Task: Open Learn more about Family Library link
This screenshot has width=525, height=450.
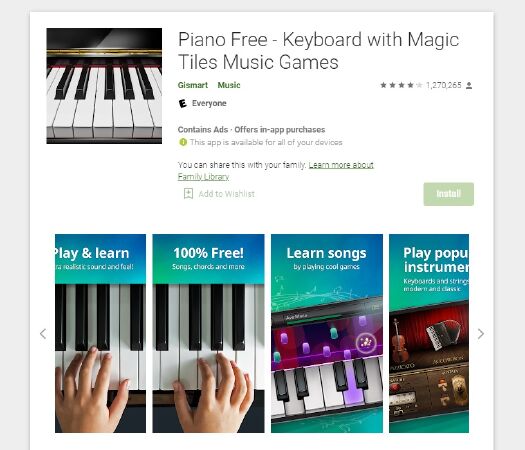Action: tap(276, 171)
